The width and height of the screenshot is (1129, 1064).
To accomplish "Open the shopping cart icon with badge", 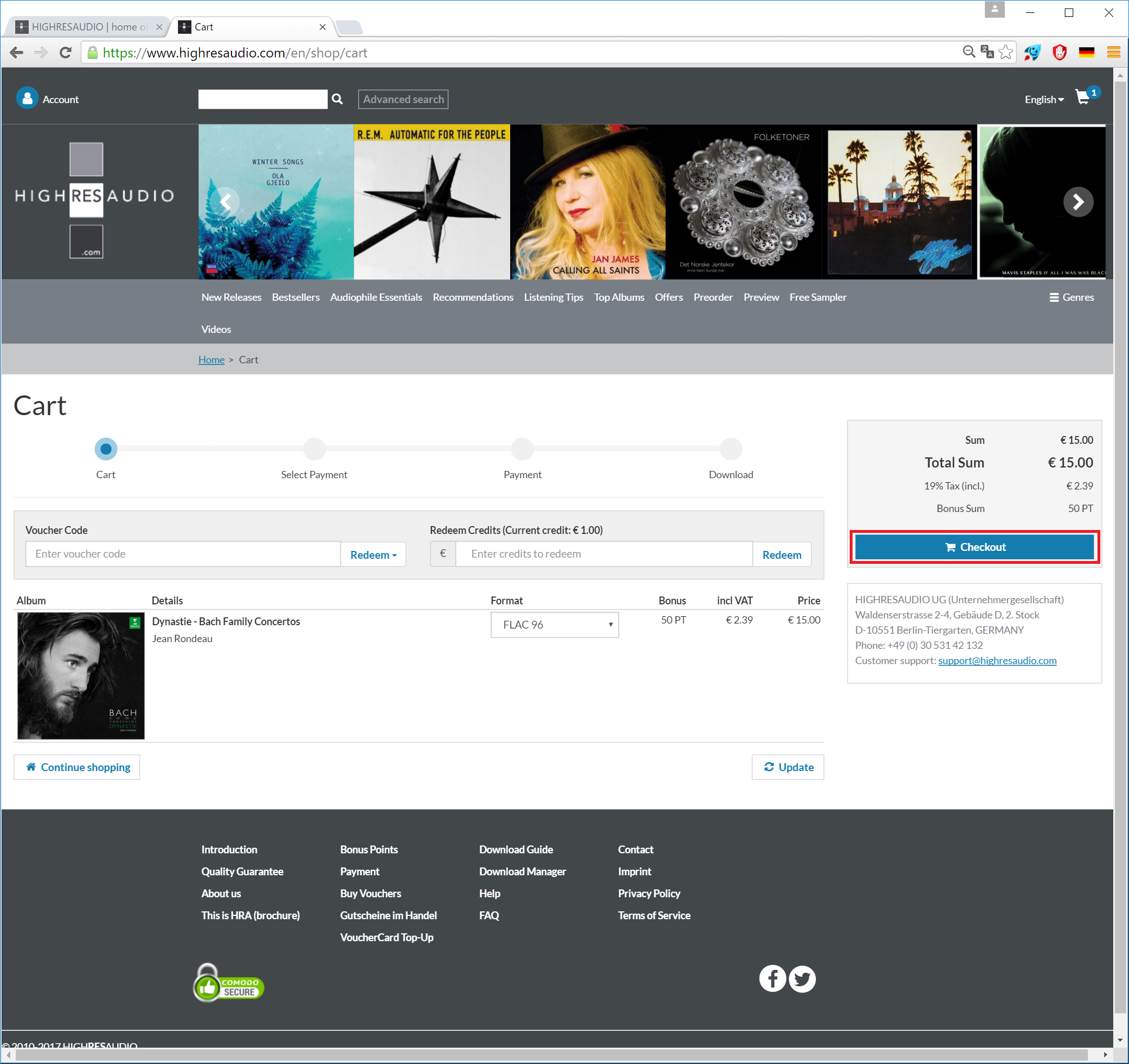I will pyautogui.click(x=1087, y=96).
